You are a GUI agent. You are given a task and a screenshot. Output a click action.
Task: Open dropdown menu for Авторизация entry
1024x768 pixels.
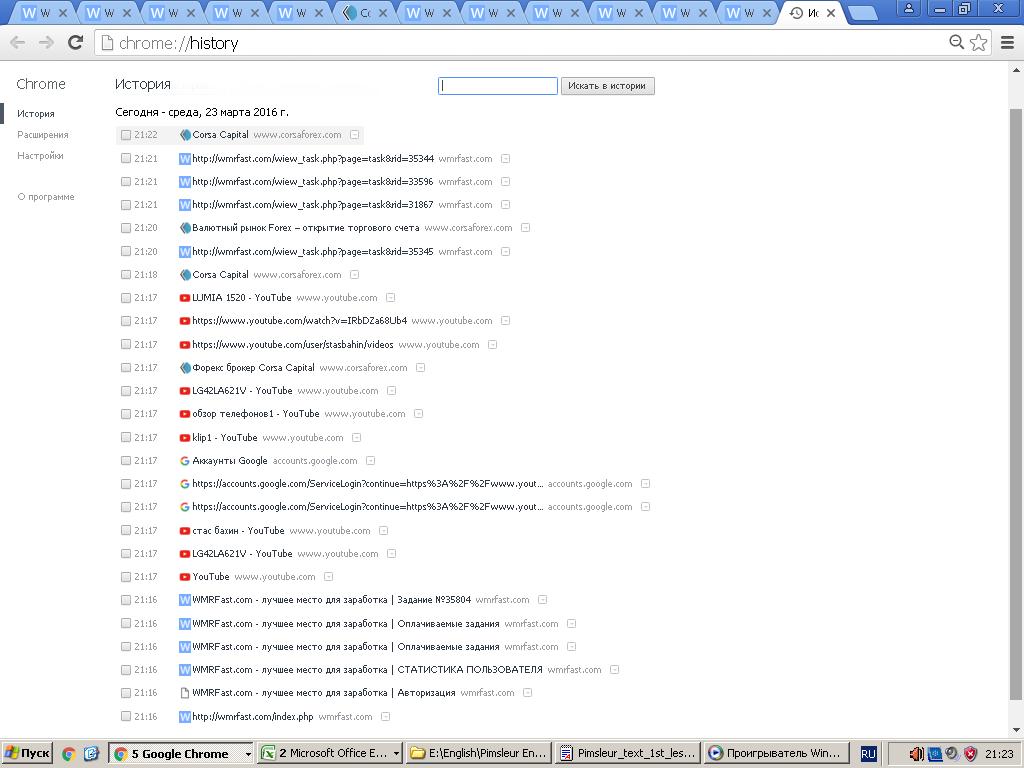click(x=528, y=693)
